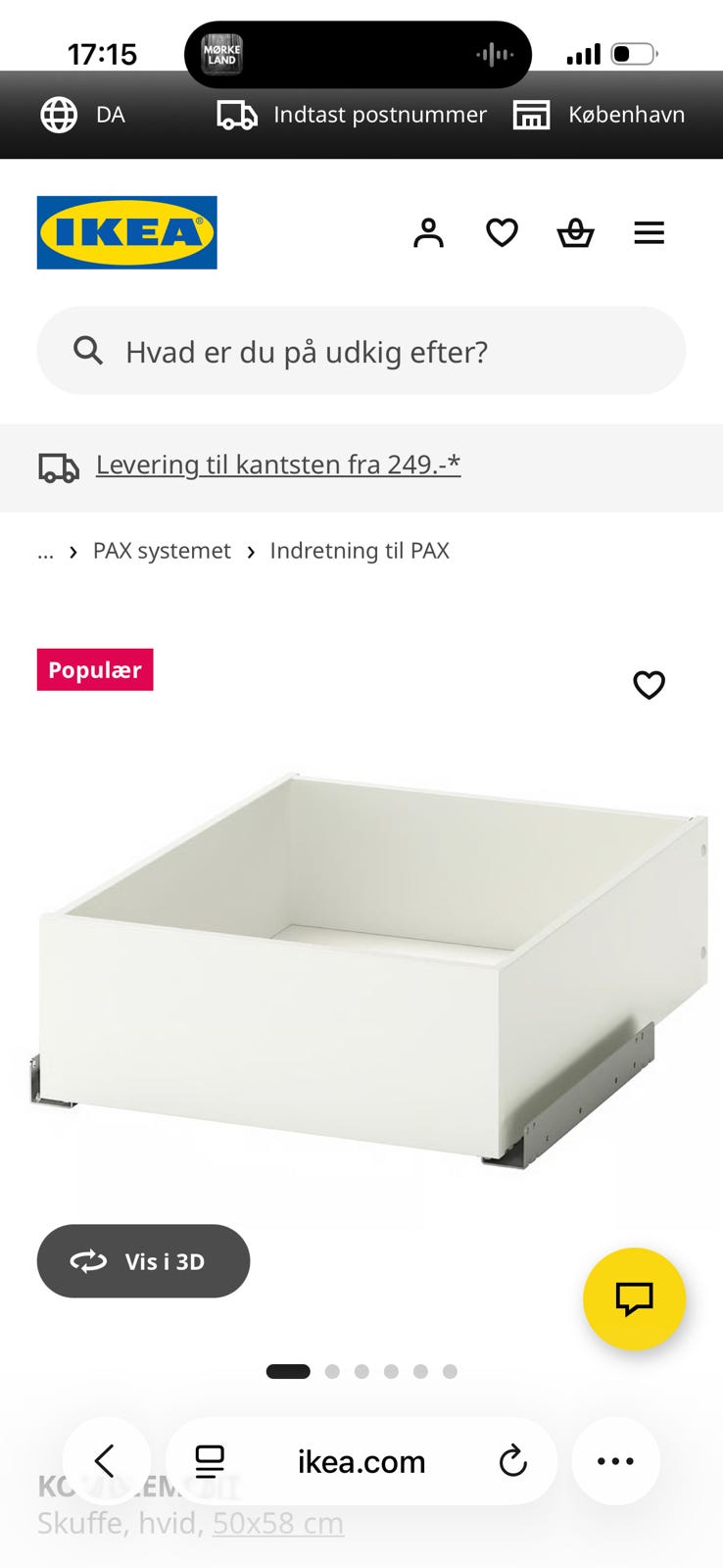Open the yellow chat support button
The height and width of the screenshot is (1568, 723).
click(634, 1298)
